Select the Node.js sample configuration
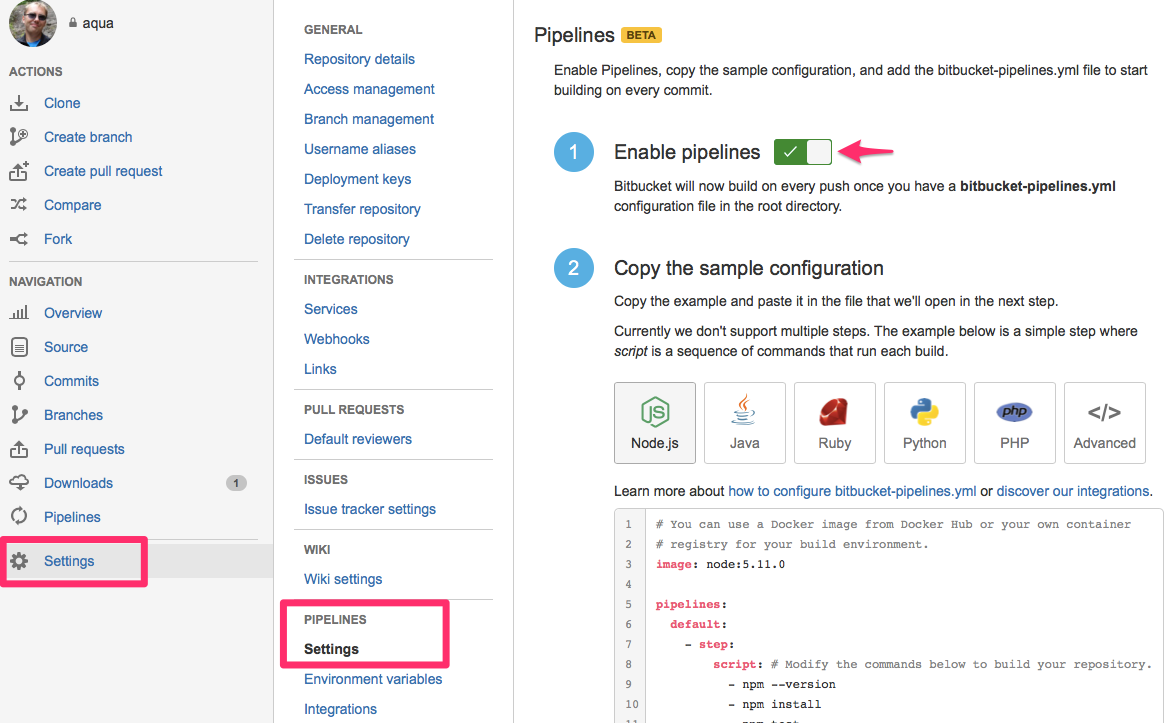The width and height of the screenshot is (1164, 723). coord(655,423)
